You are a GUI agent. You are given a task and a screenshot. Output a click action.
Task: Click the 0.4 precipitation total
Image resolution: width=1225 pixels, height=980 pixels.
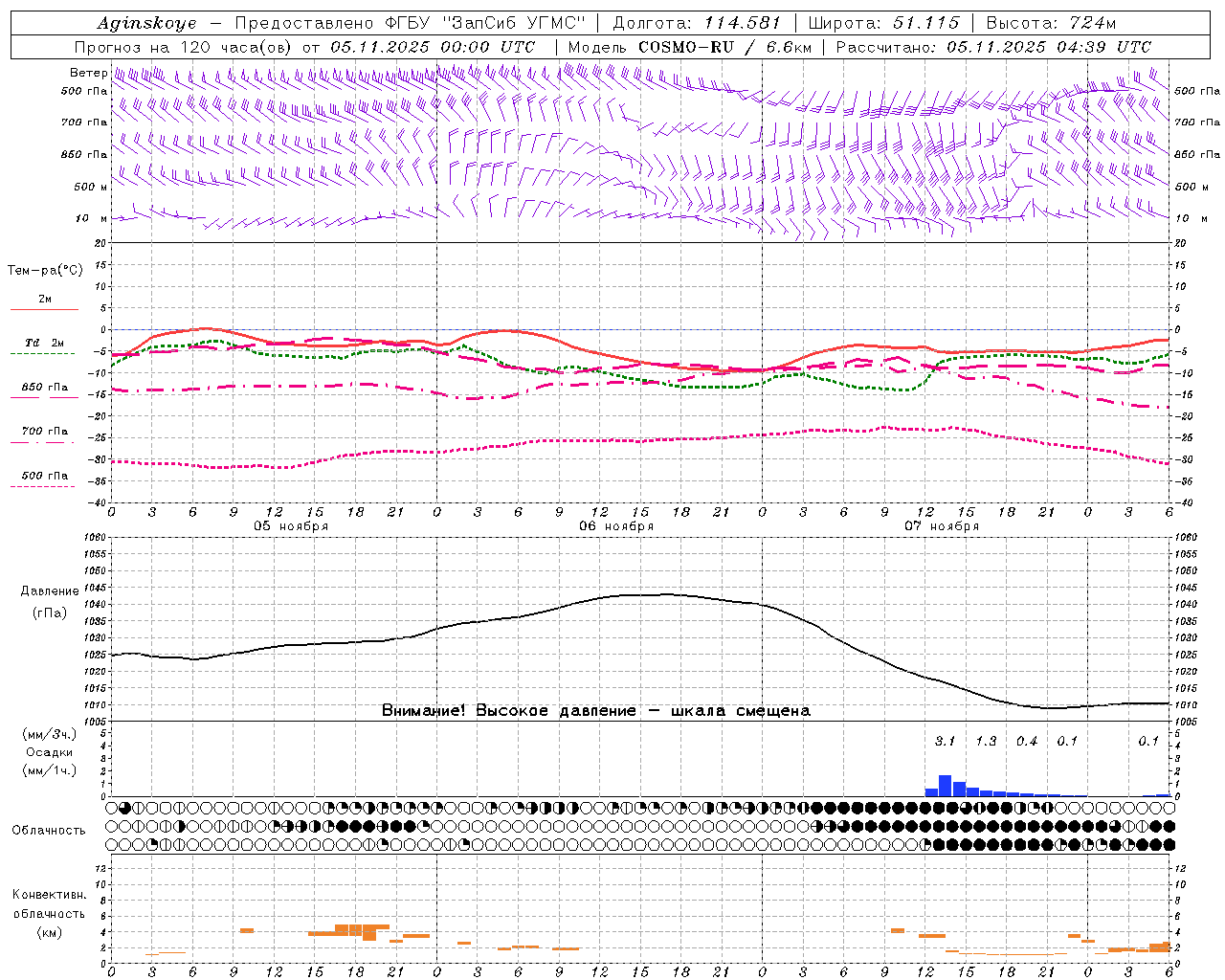tap(1027, 741)
